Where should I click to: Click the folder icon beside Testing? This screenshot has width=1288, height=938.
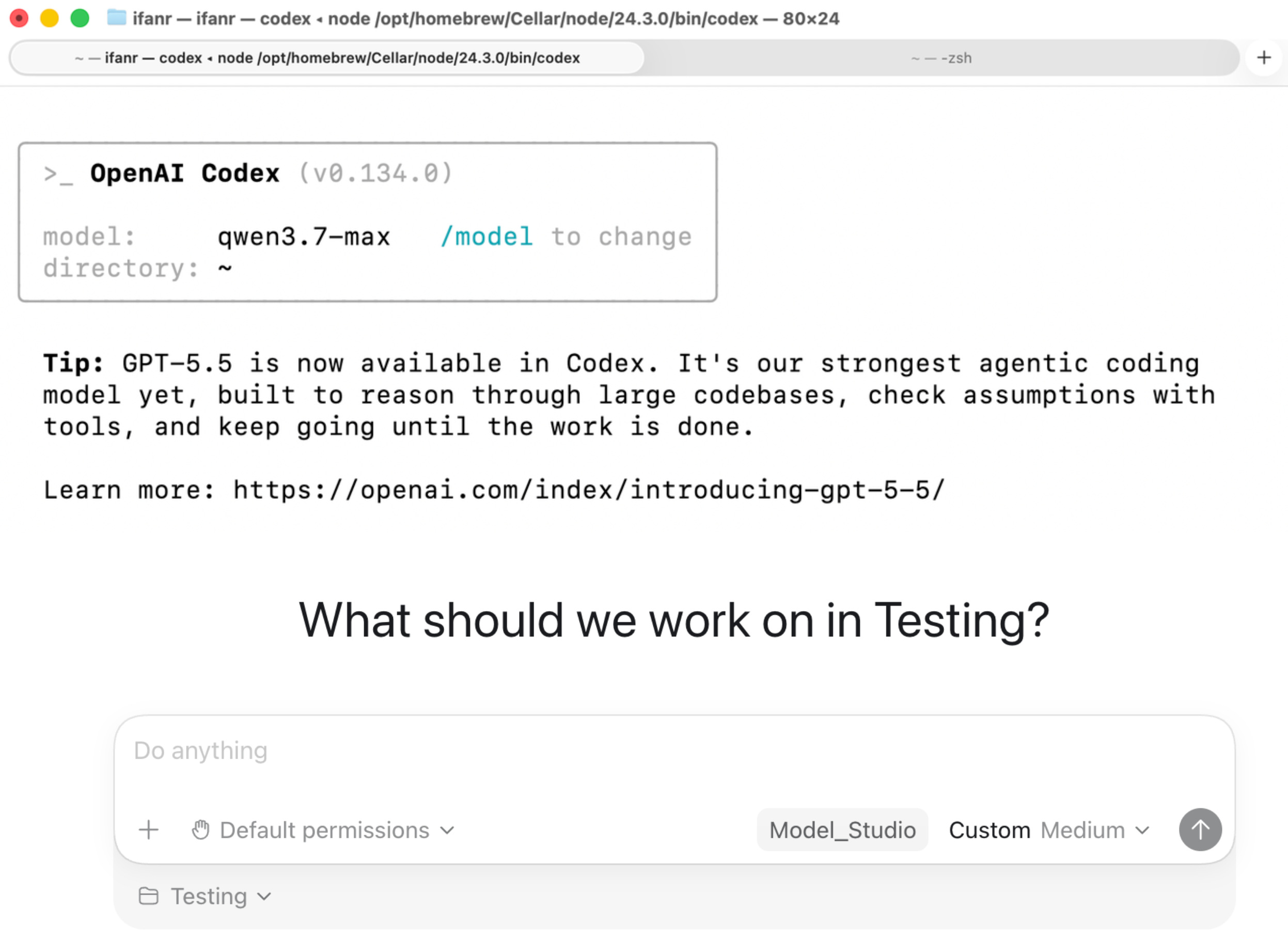(149, 896)
